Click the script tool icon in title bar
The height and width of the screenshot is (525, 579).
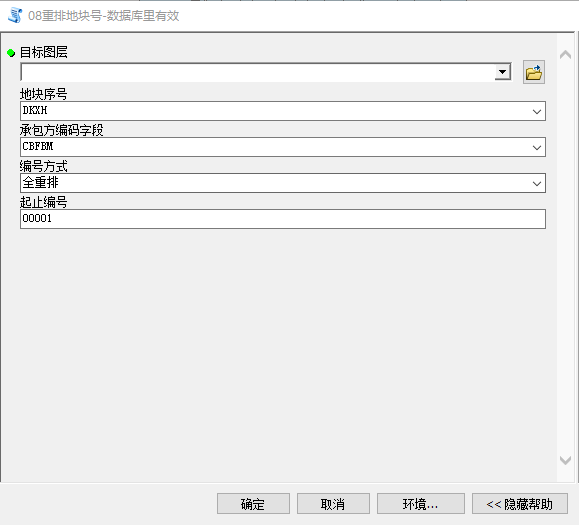click(x=15, y=16)
